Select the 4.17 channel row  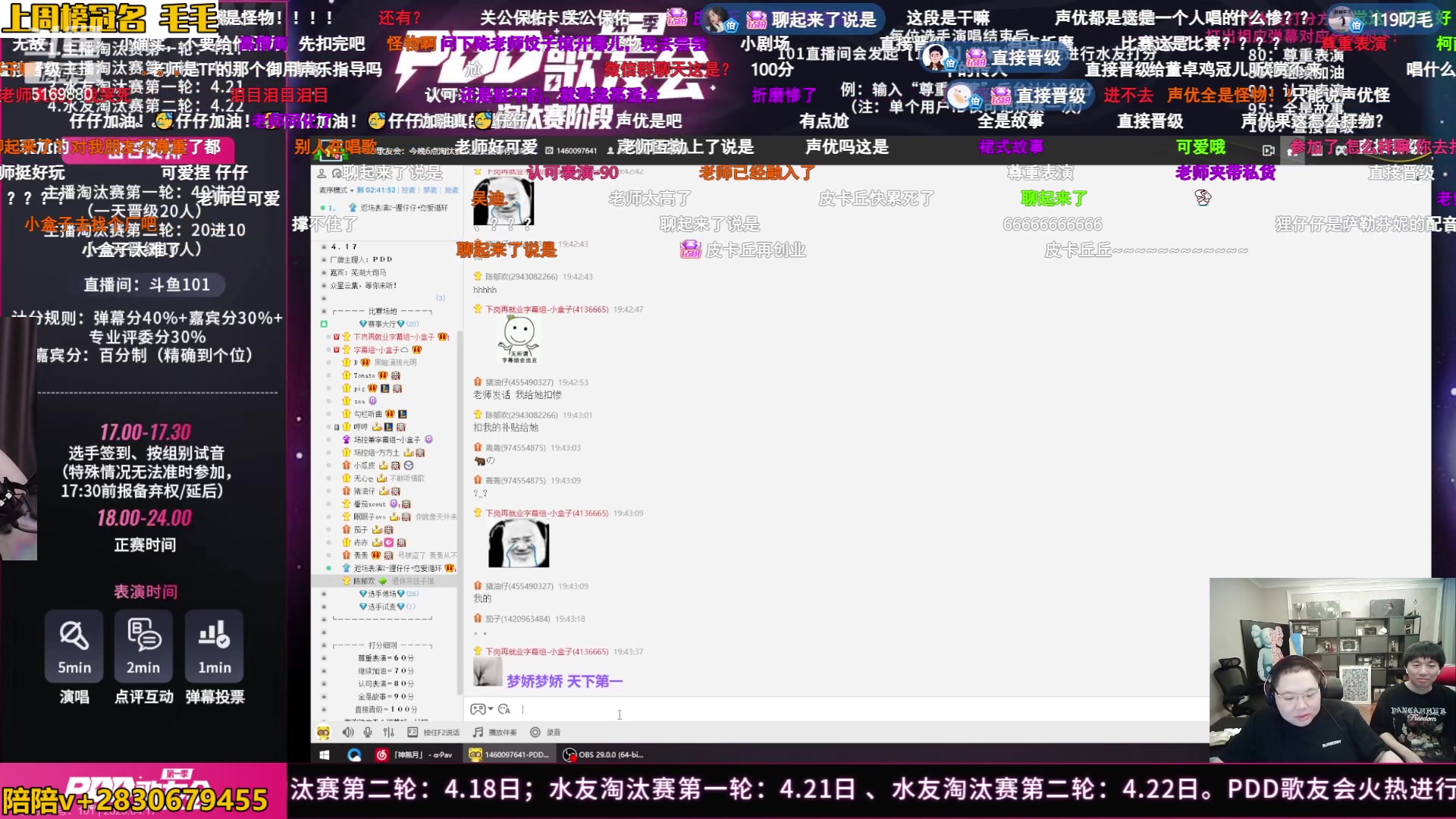[x=344, y=246]
